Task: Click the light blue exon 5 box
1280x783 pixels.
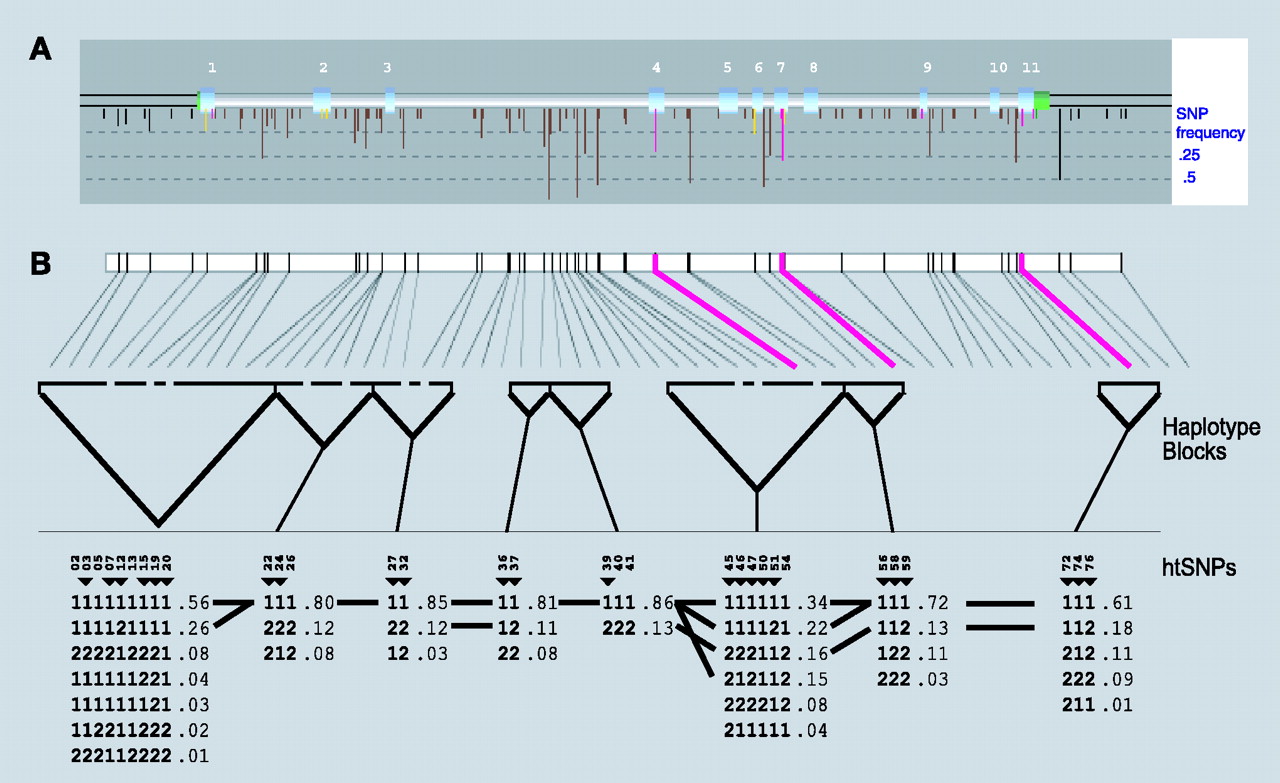Action: point(729,100)
